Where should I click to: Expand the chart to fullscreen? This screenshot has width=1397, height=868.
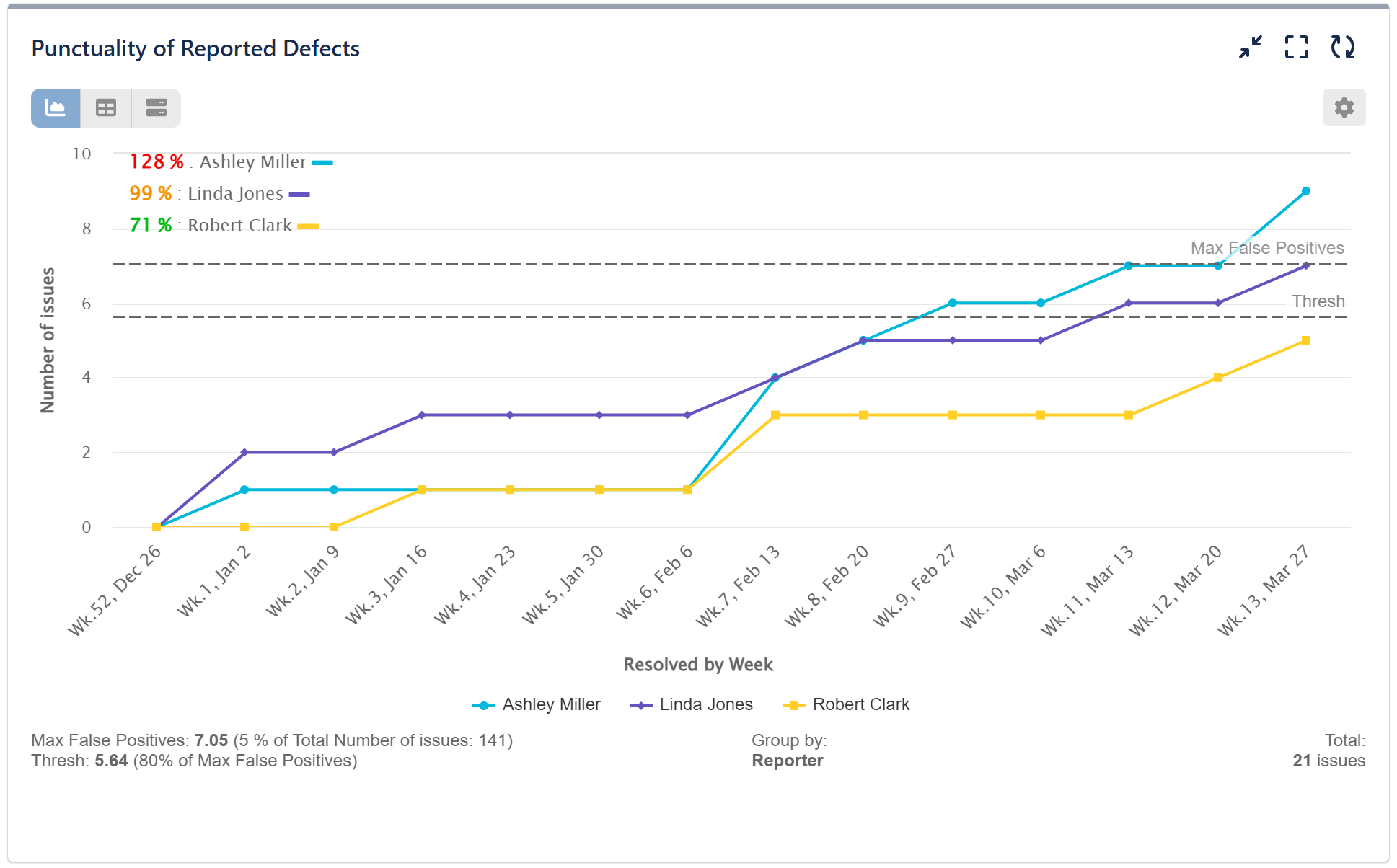(x=1295, y=48)
